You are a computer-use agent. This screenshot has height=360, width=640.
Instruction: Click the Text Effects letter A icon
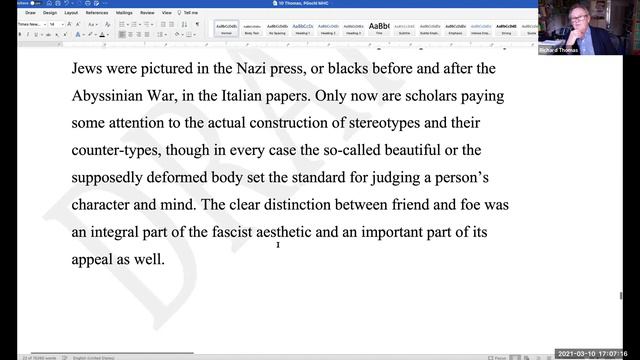coord(78,35)
